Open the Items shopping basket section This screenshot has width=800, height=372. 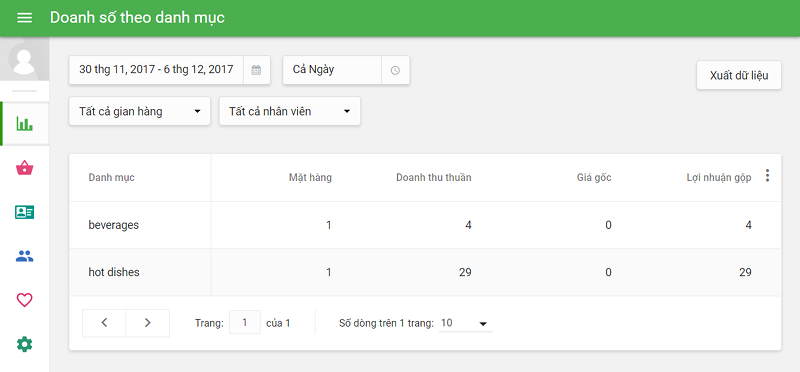(x=24, y=167)
